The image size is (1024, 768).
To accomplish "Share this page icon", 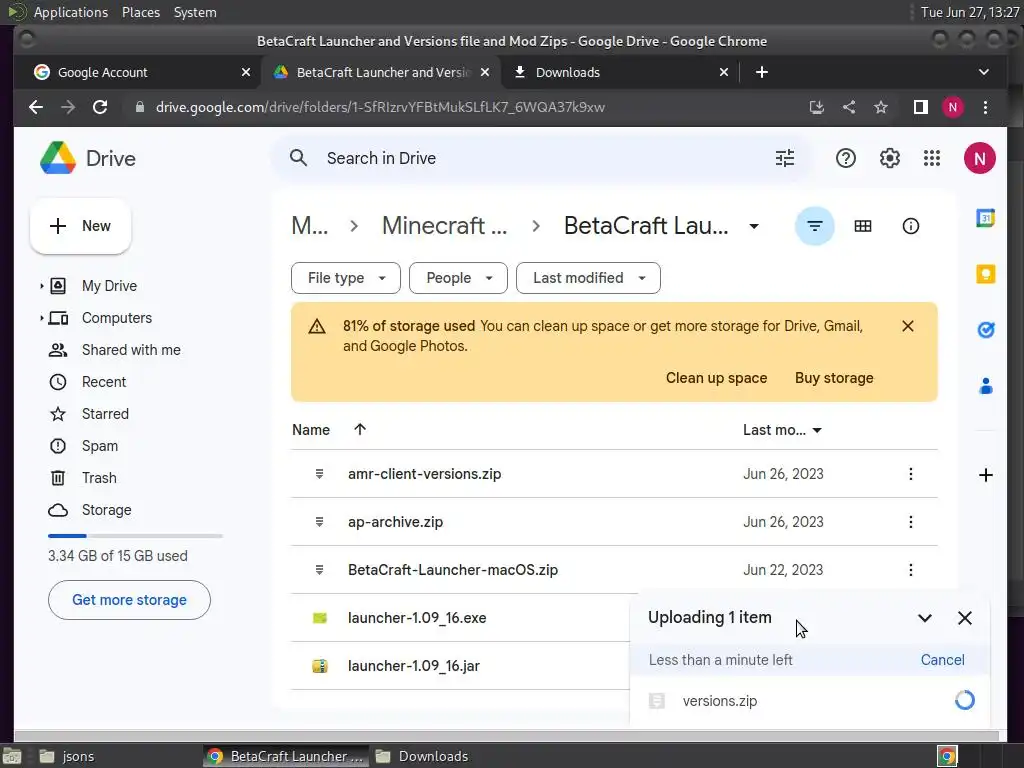I will 848,107.
